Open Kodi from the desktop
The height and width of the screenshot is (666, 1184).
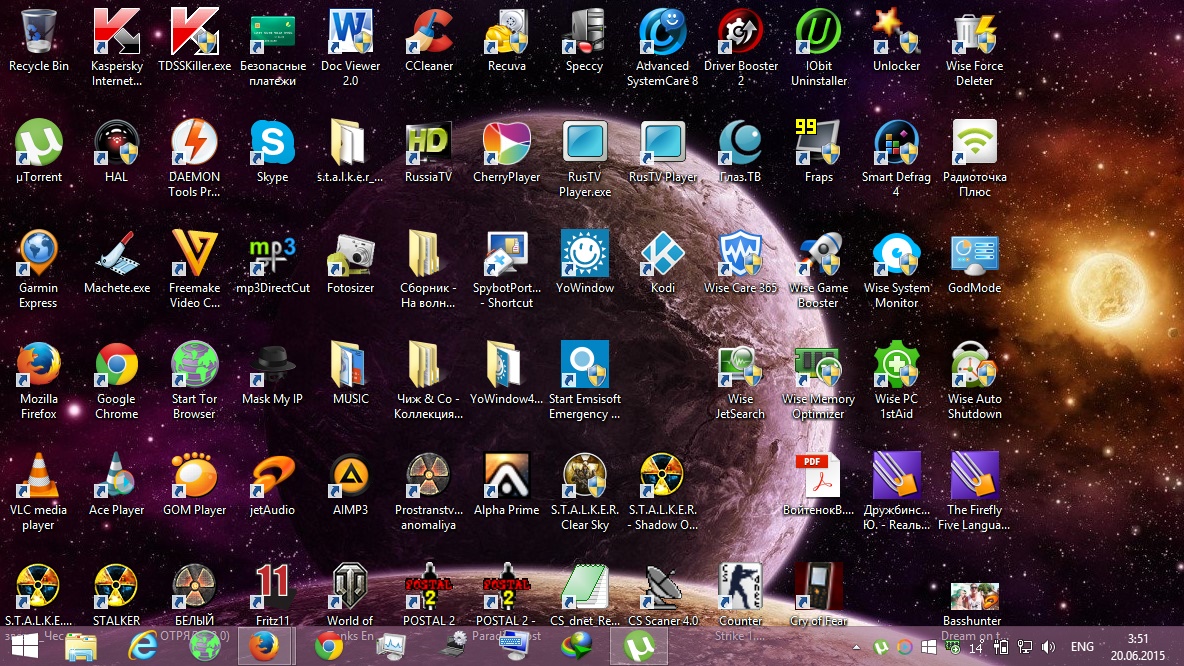[x=662, y=254]
